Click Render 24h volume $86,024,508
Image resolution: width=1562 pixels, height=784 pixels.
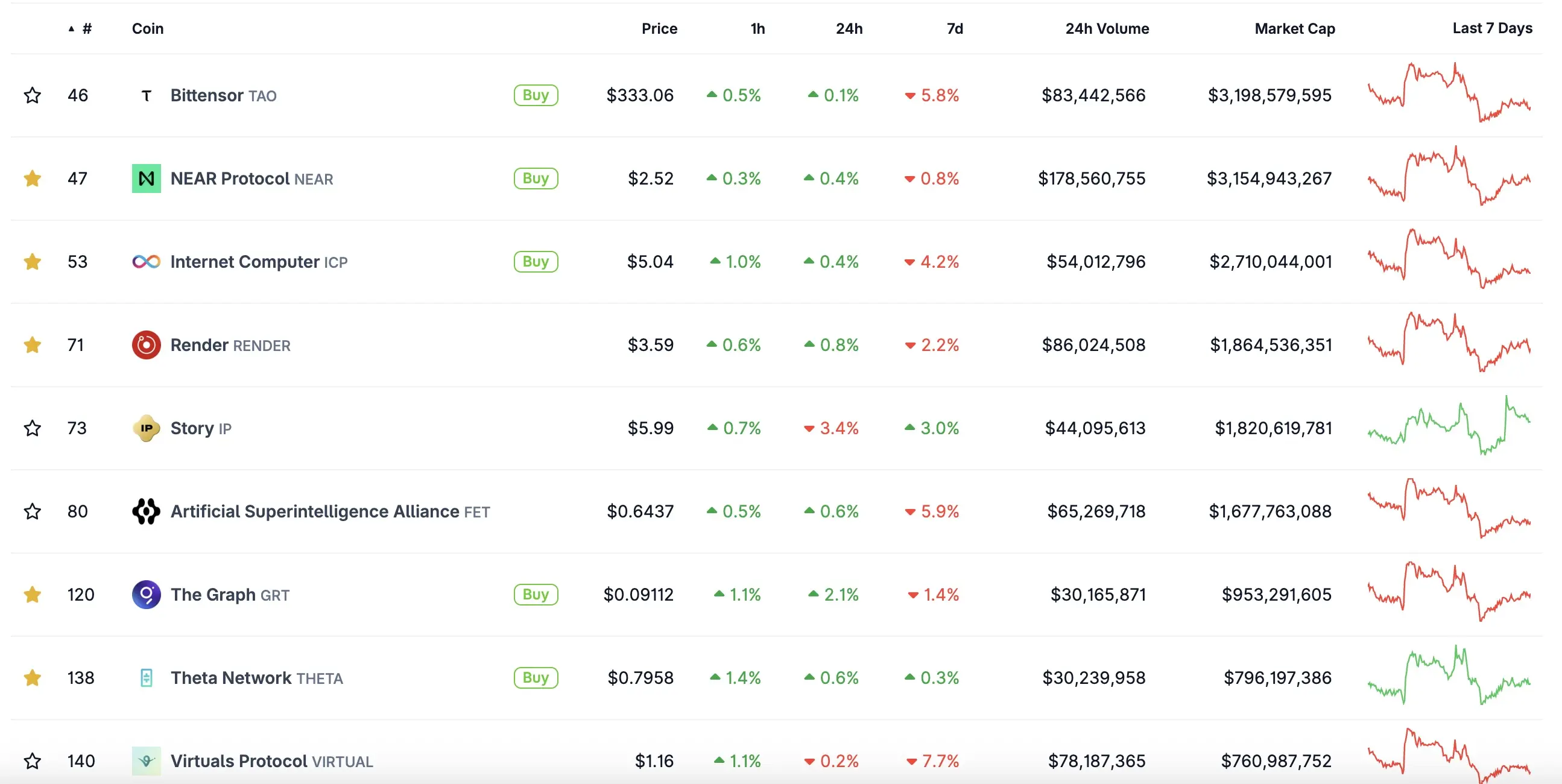1093,345
